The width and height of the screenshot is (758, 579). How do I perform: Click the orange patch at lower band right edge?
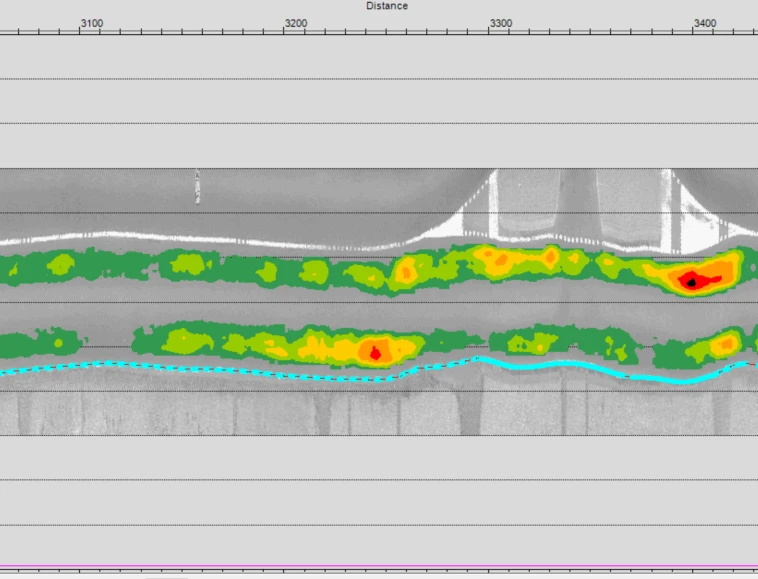pyautogui.click(x=723, y=345)
